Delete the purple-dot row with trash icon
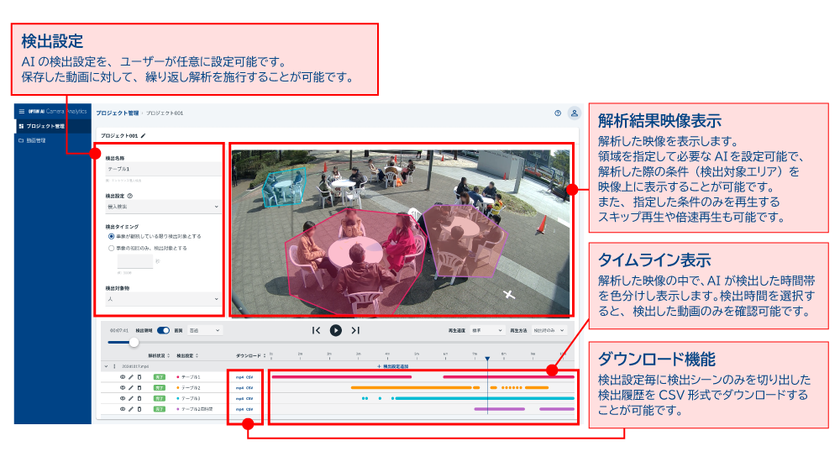The width and height of the screenshot is (840, 462). tap(139, 409)
